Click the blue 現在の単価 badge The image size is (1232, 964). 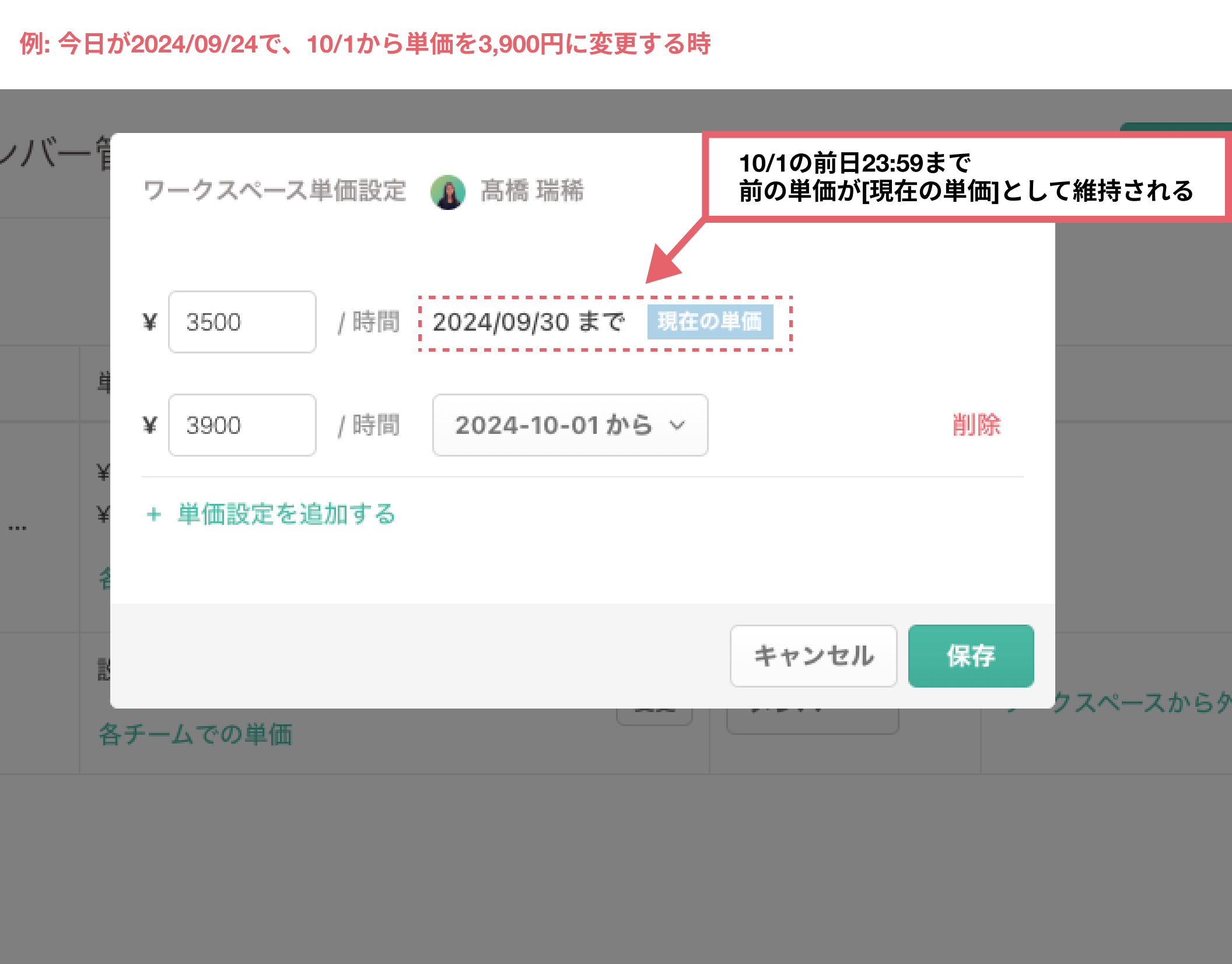pyautogui.click(x=710, y=322)
